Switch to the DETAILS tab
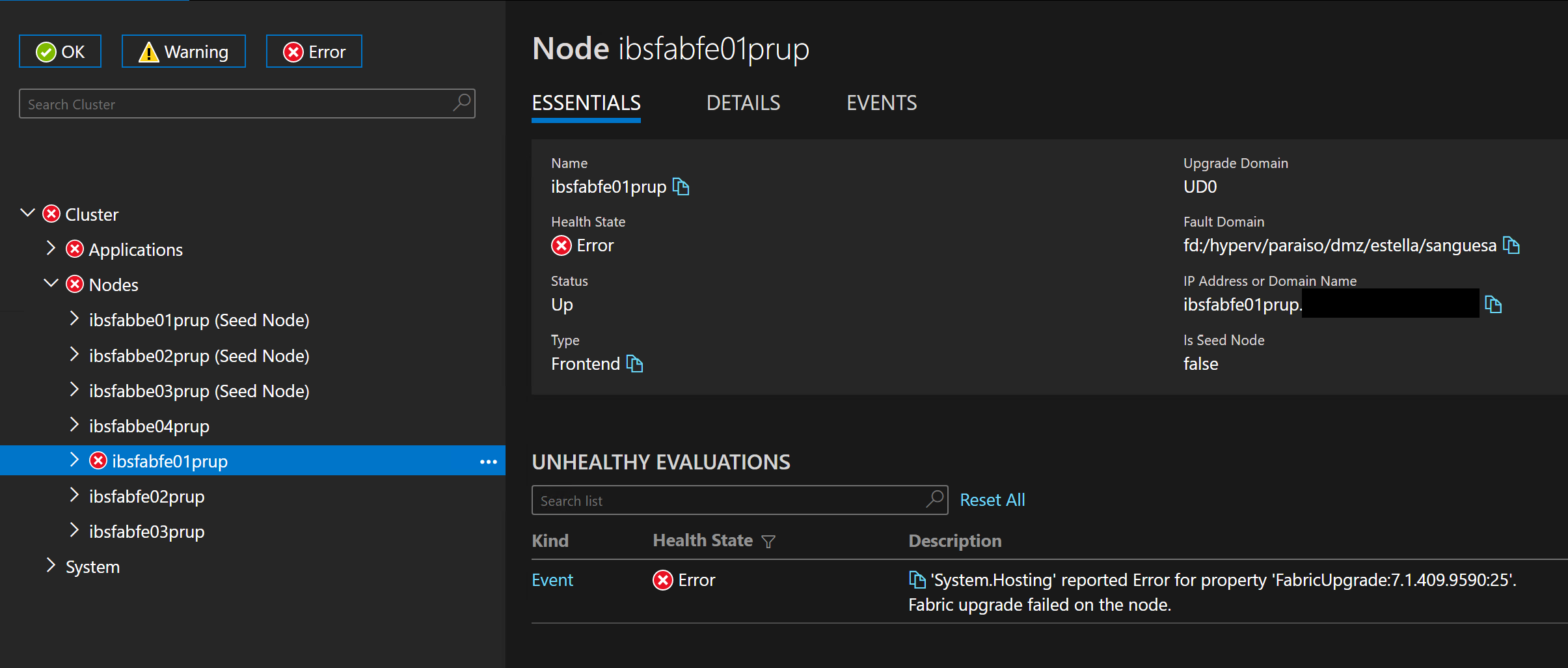The image size is (1568, 668). tap(742, 102)
